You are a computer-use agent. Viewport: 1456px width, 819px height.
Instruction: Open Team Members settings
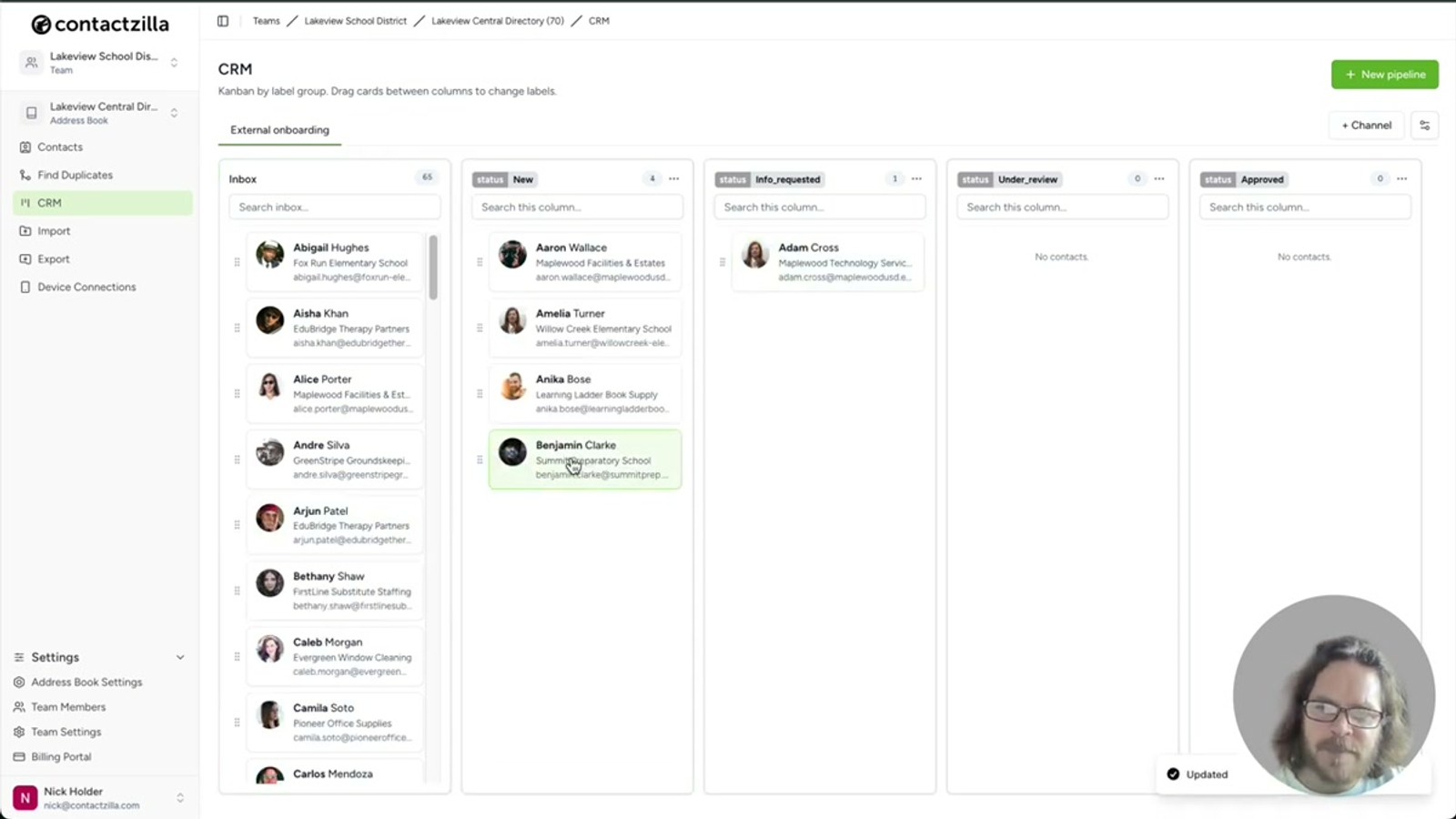point(68,707)
